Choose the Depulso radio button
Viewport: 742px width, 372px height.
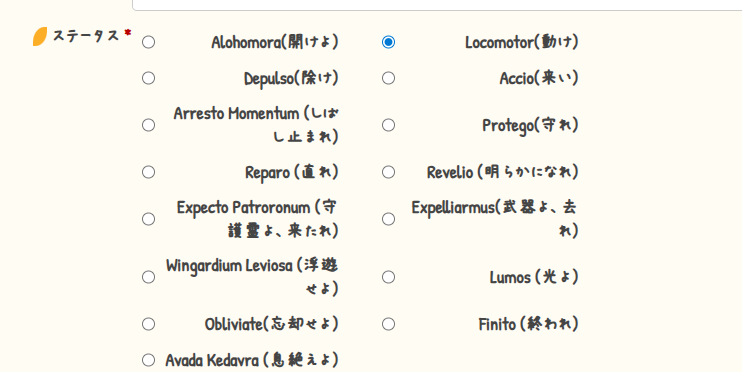click(x=149, y=78)
